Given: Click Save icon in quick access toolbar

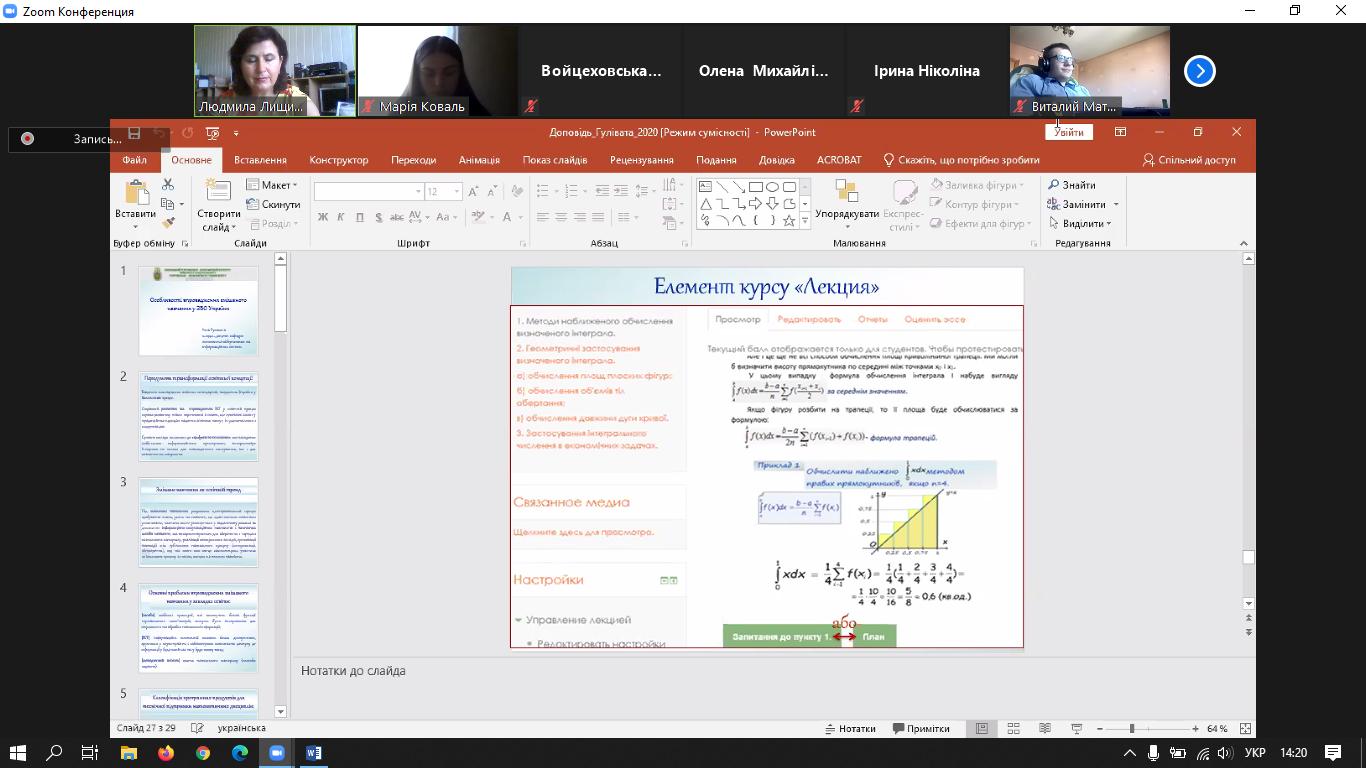Looking at the screenshot, I should [134, 132].
